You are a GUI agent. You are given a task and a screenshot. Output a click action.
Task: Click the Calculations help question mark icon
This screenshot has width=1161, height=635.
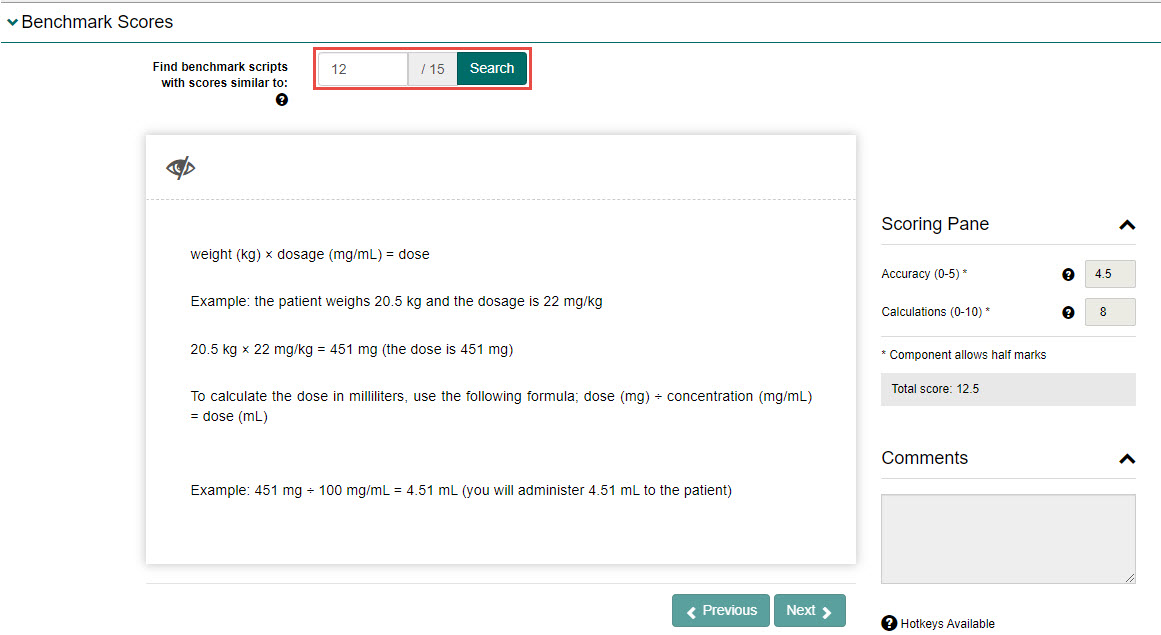tap(1068, 312)
